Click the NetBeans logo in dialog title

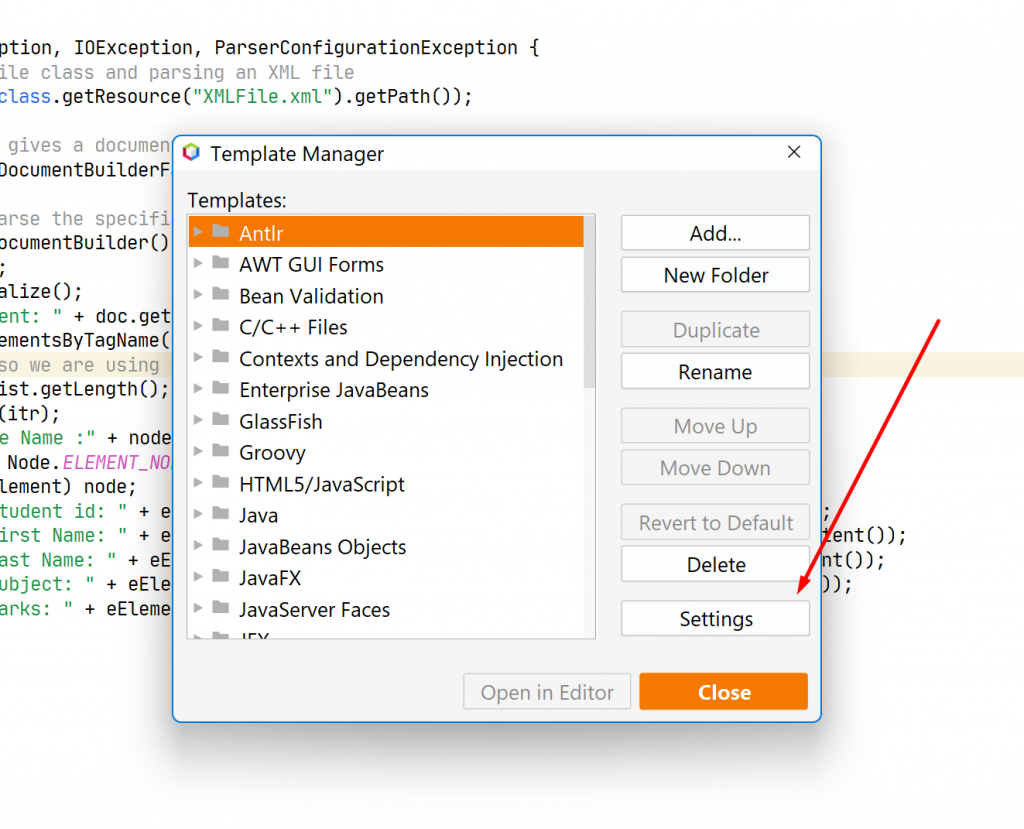click(x=192, y=153)
